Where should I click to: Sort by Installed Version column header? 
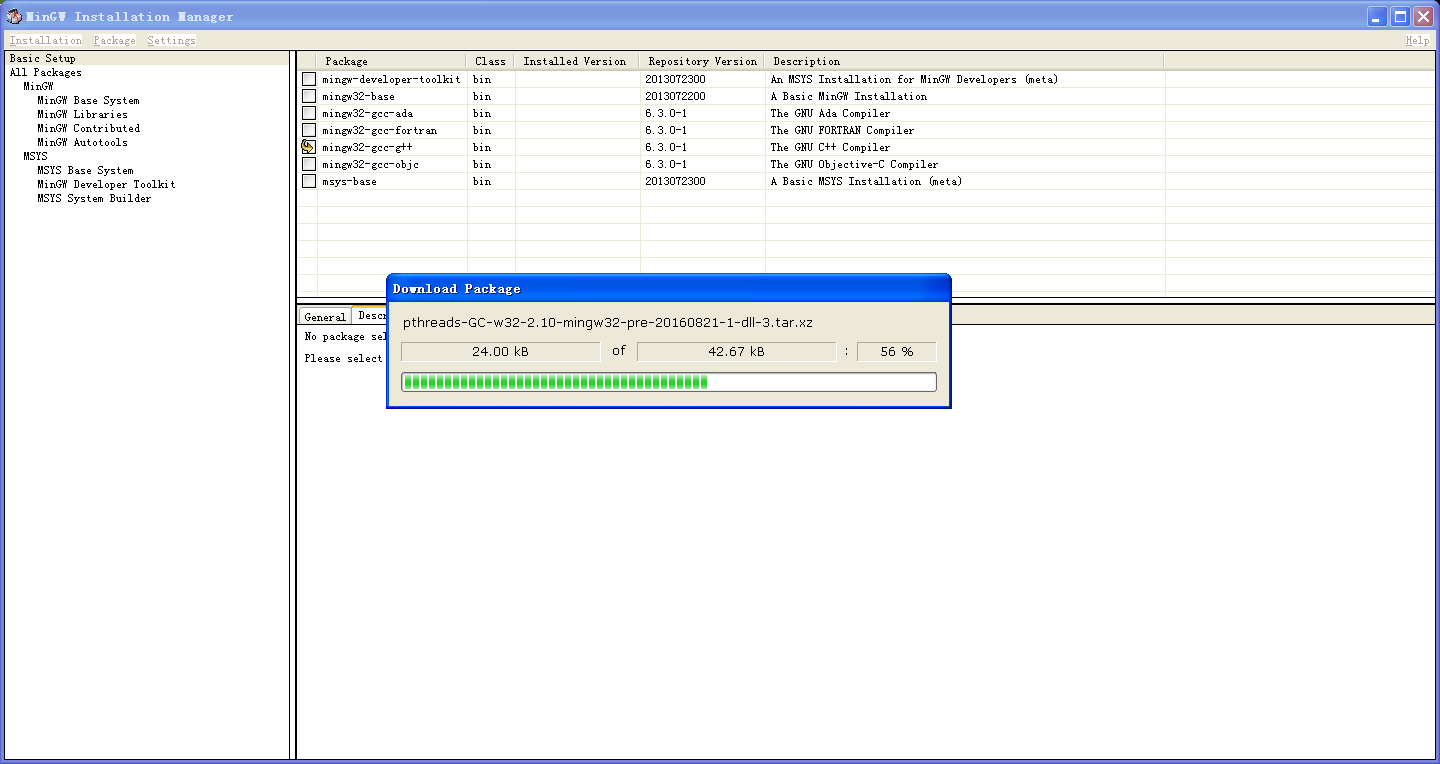577,61
